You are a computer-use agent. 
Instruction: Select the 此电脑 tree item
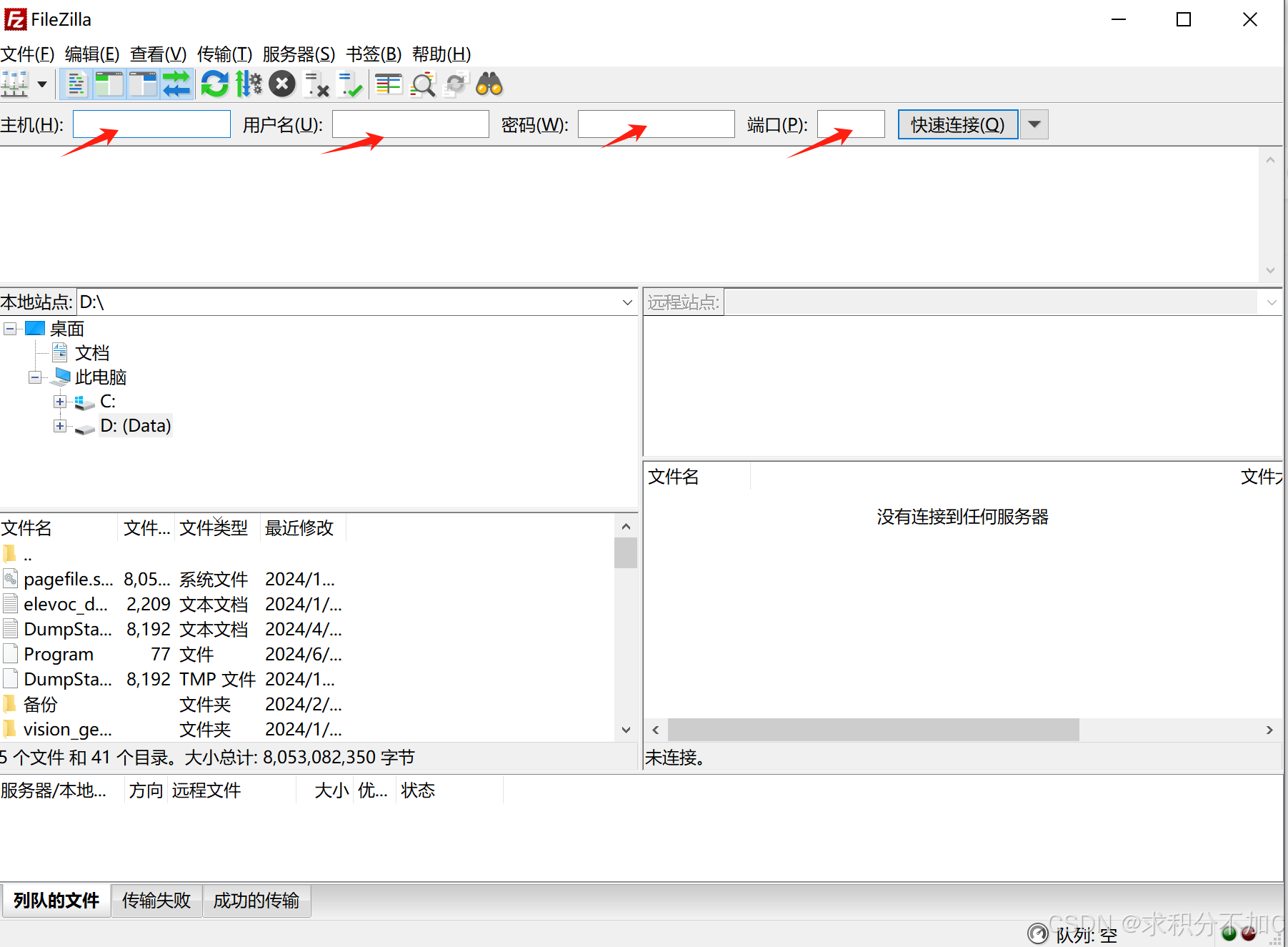(x=101, y=377)
